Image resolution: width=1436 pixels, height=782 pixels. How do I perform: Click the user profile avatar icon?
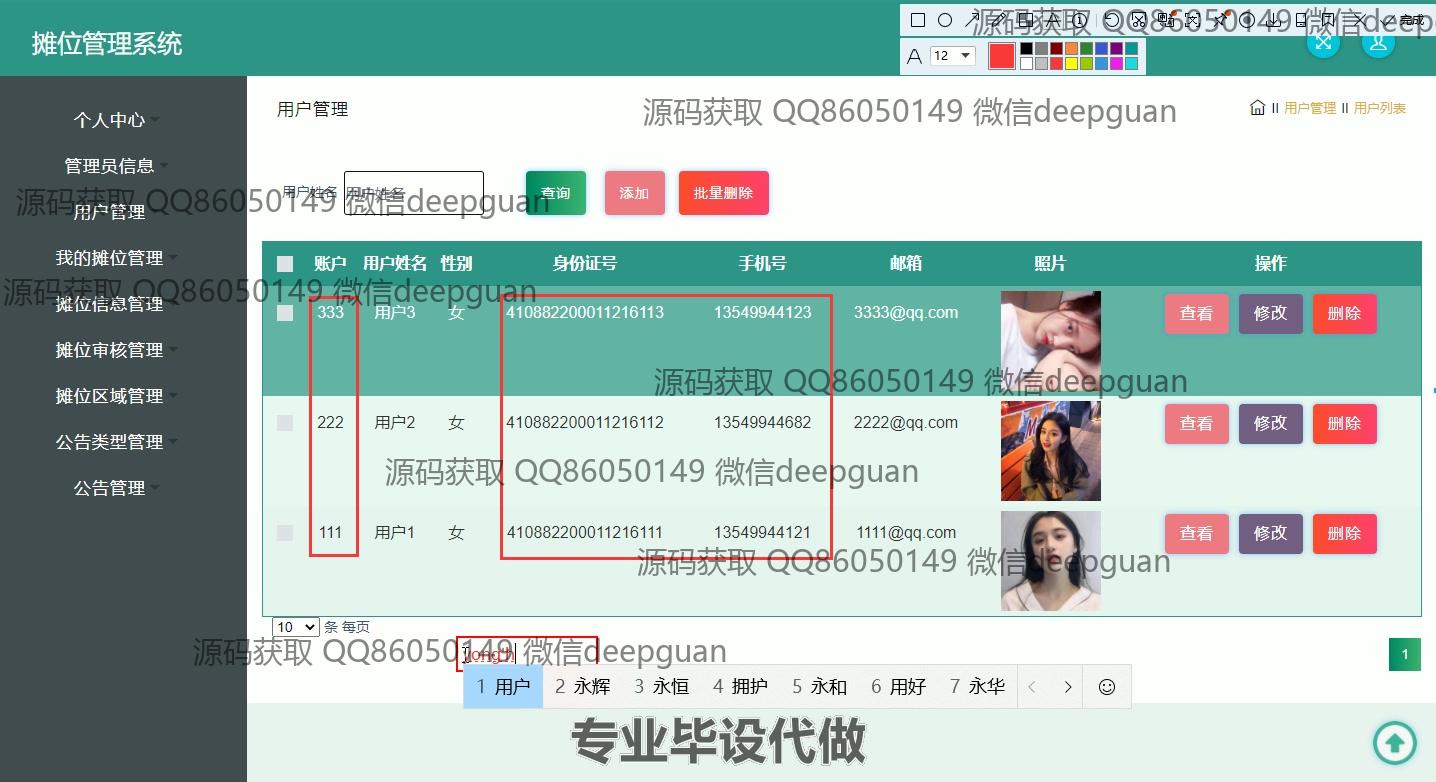pyautogui.click(x=1378, y=42)
